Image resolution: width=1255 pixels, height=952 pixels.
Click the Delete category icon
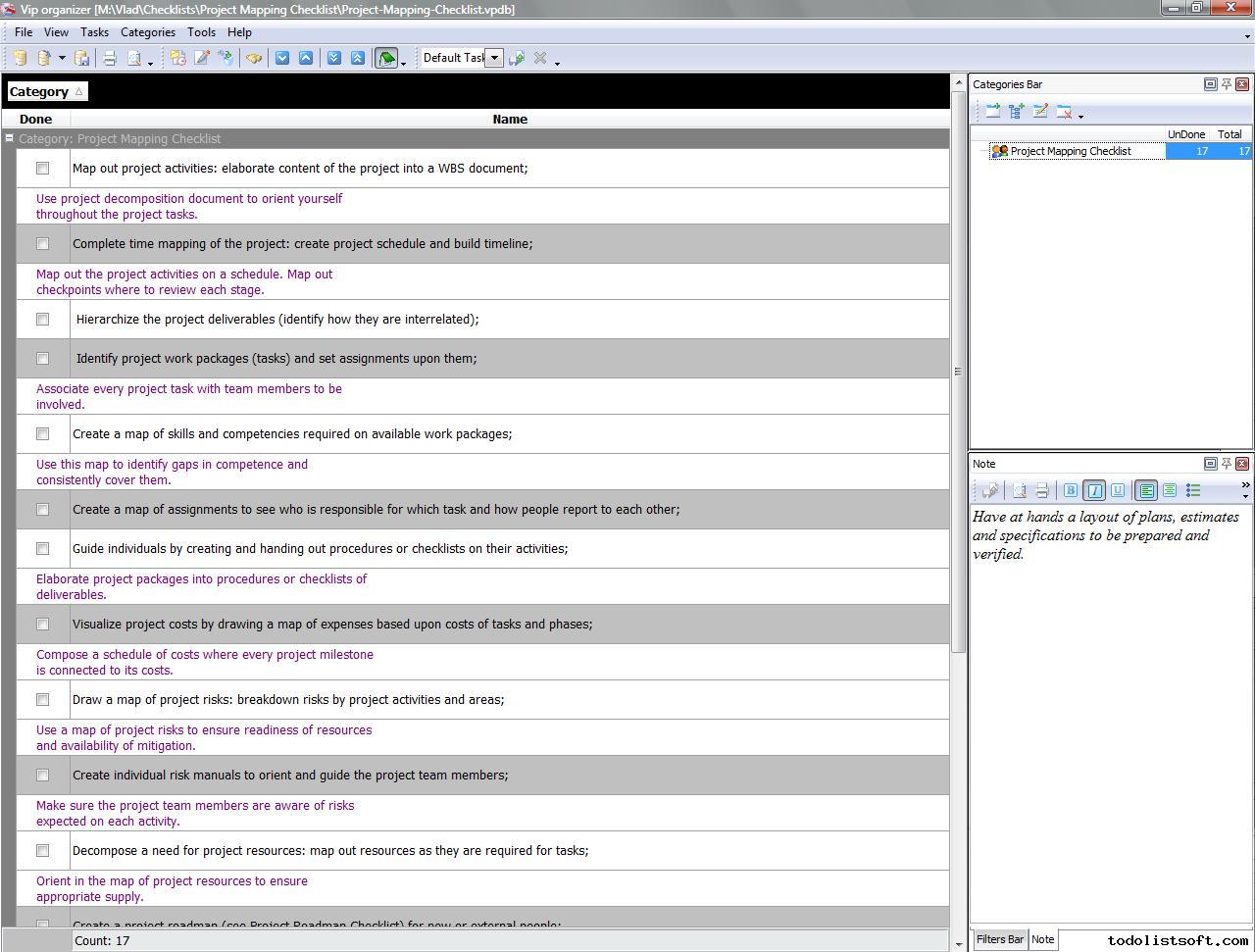[x=1064, y=112]
